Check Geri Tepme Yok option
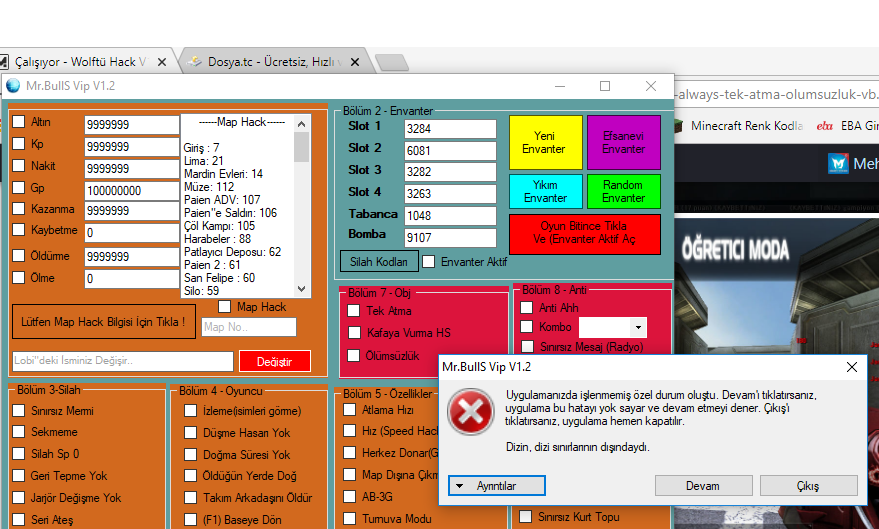Image resolution: width=879 pixels, height=529 pixels. (18, 476)
